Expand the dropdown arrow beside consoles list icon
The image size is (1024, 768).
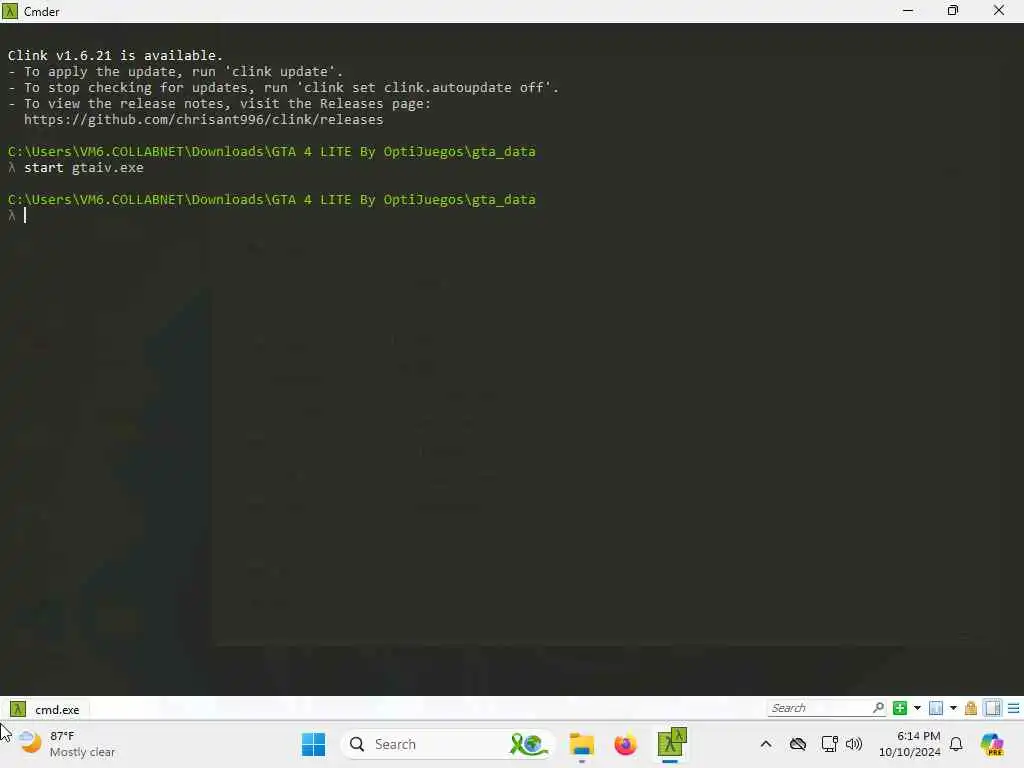953,708
